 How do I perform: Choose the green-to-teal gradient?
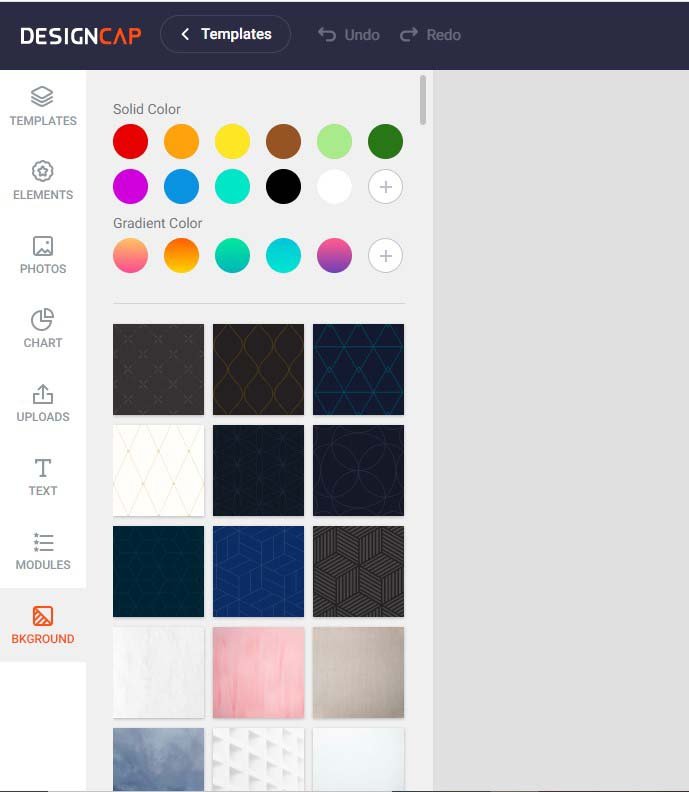232,256
